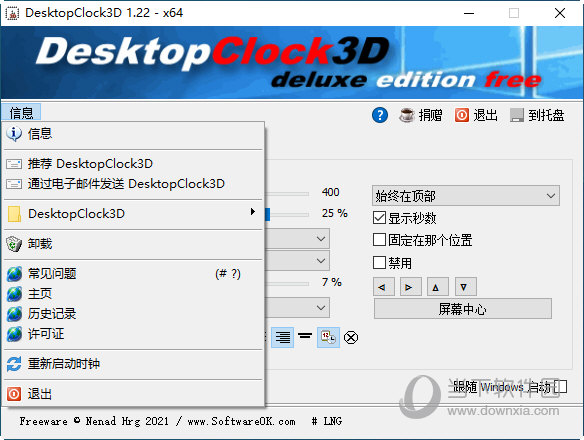
Task: Move clock left with left arrow button
Action: 384,287
